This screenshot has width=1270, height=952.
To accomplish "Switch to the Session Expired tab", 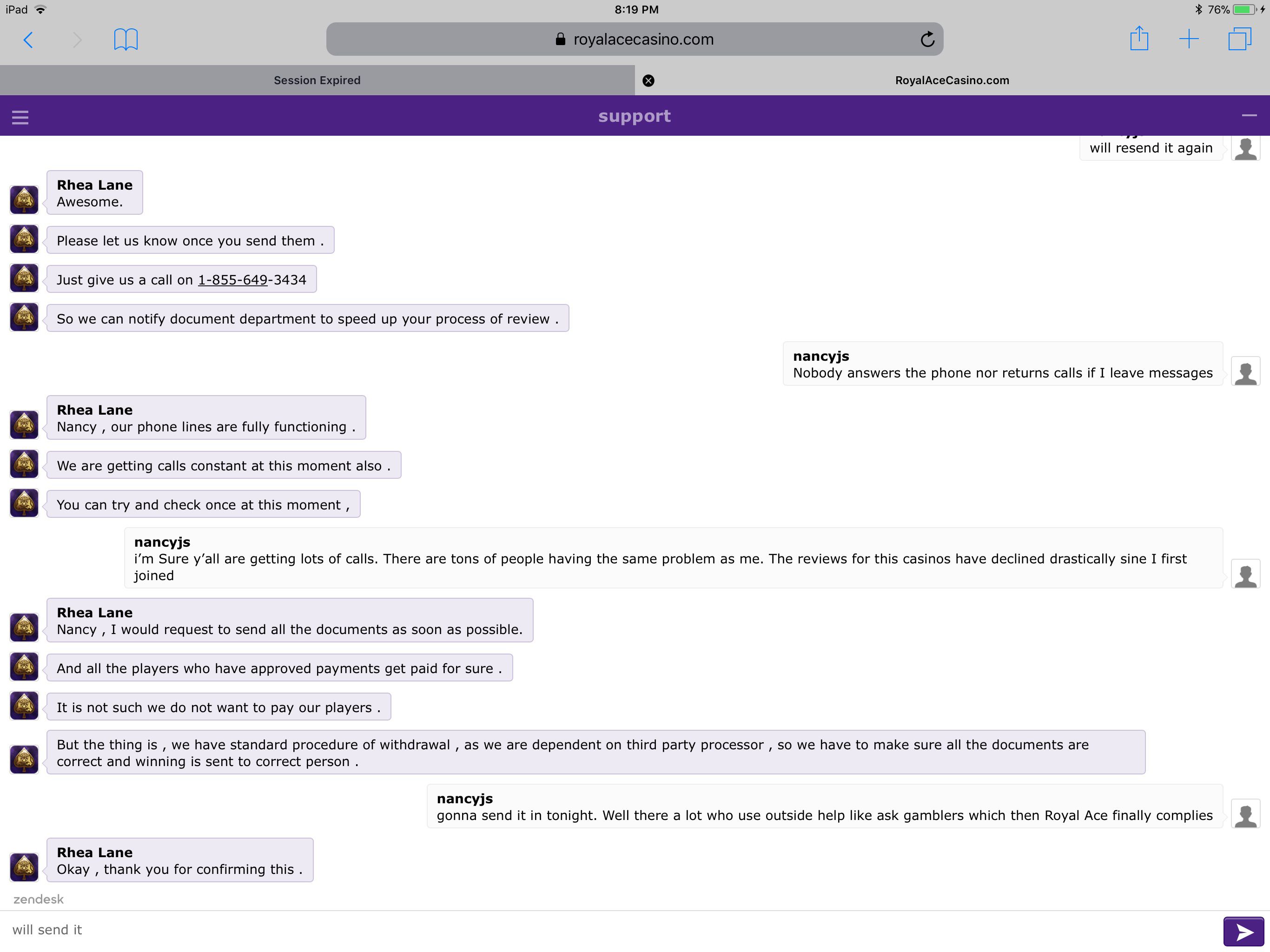I will [x=317, y=80].
